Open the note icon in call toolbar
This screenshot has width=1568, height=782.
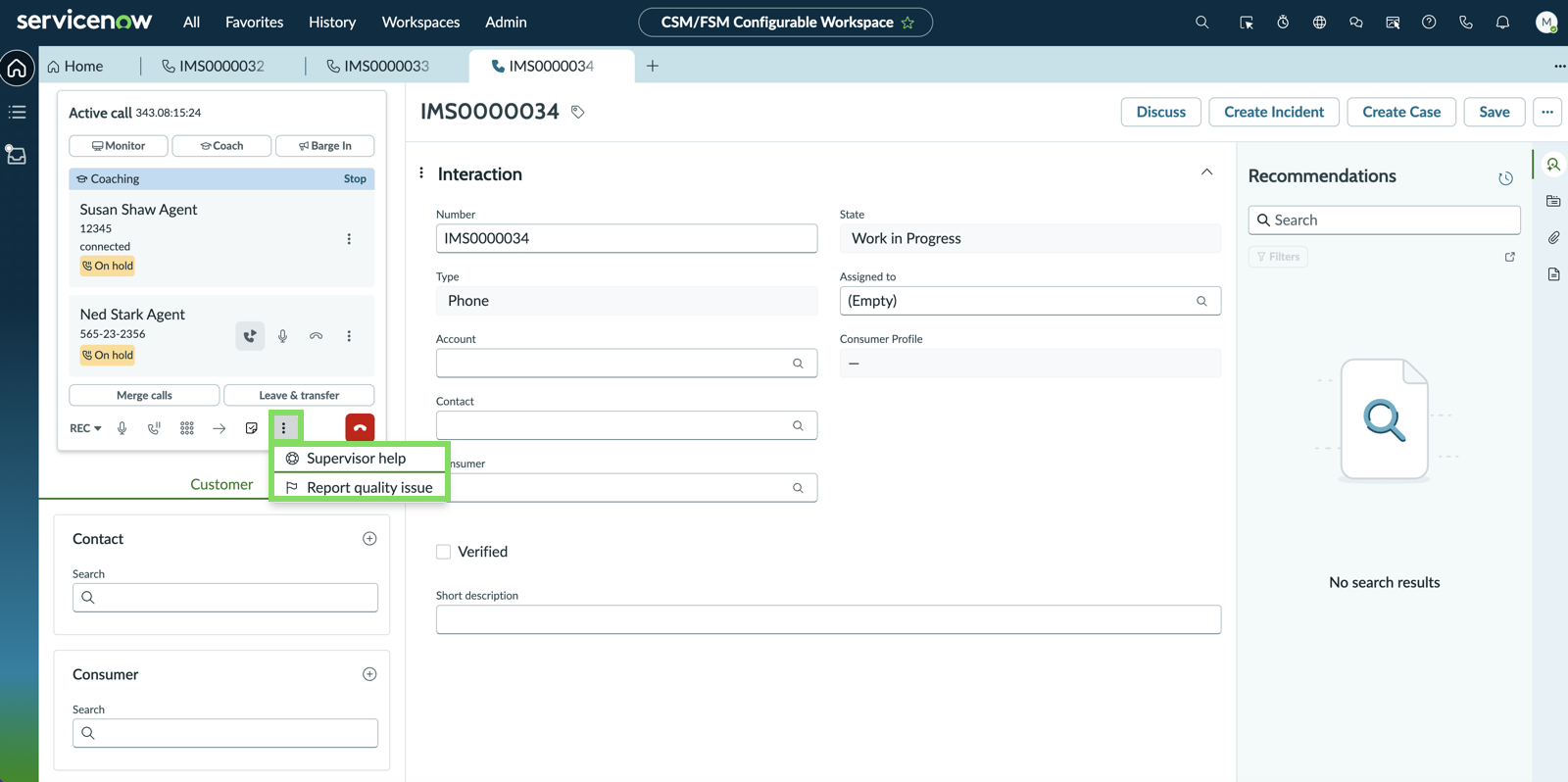[252, 428]
